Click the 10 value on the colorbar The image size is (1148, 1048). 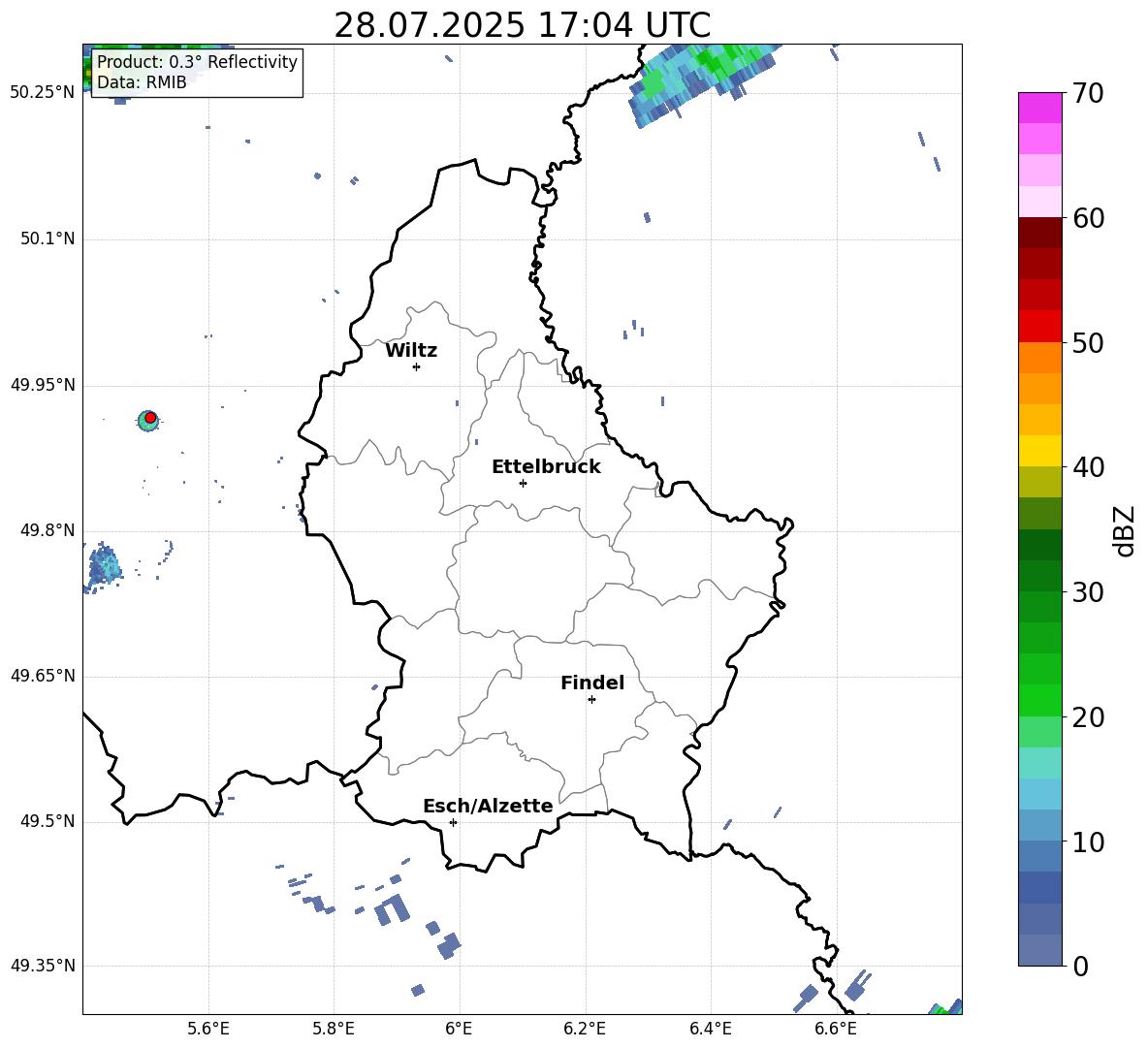pos(1088,842)
